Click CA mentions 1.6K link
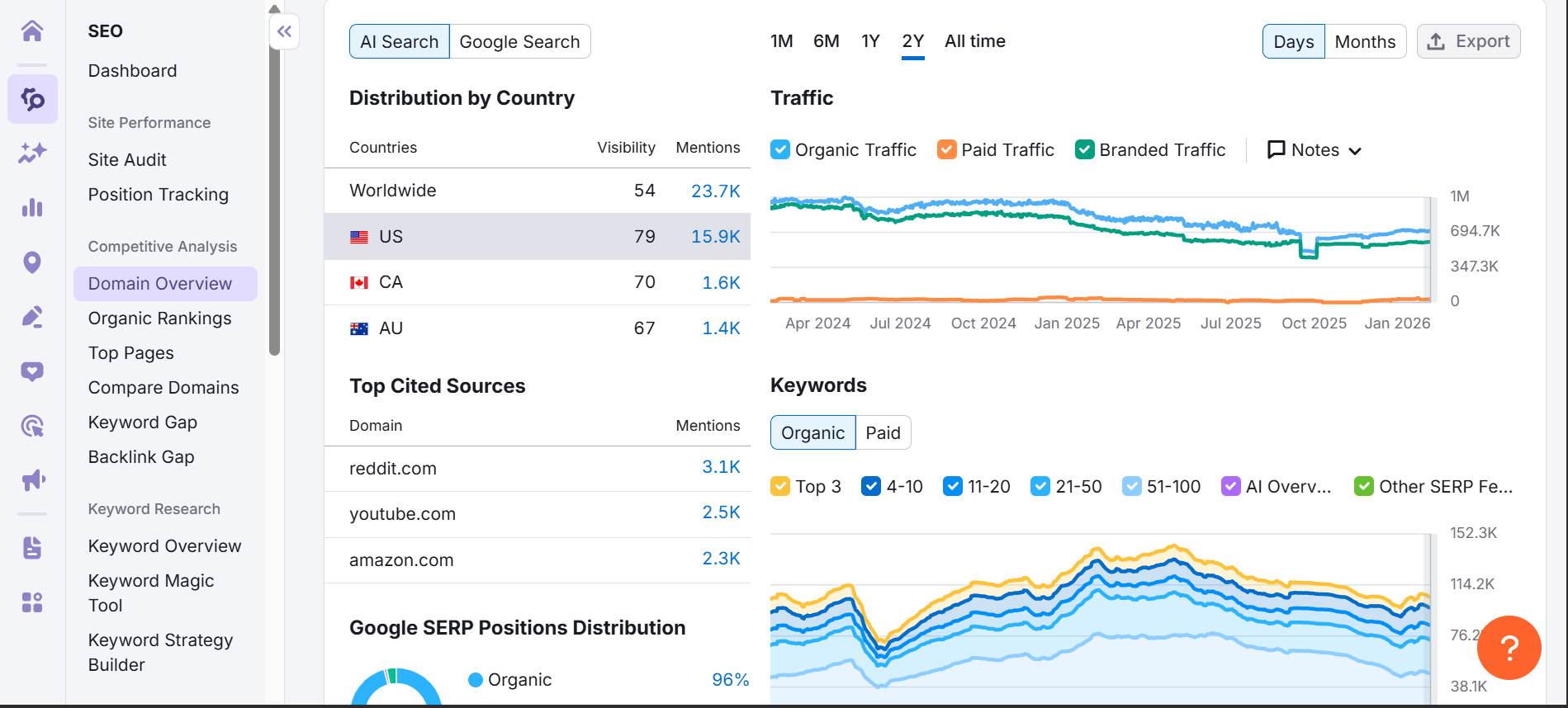This screenshot has height=708, width=1568. tap(722, 283)
